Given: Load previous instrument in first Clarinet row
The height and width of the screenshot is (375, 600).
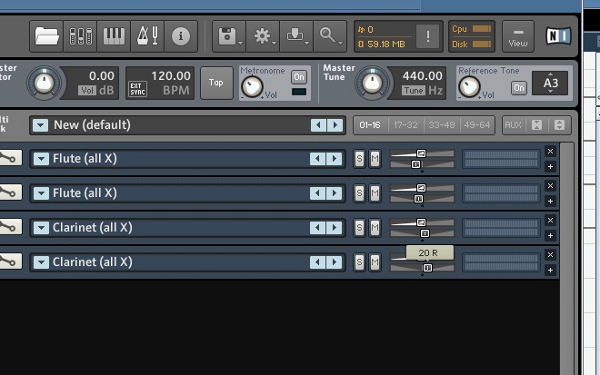Looking at the screenshot, I should pyautogui.click(x=317, y=228).
